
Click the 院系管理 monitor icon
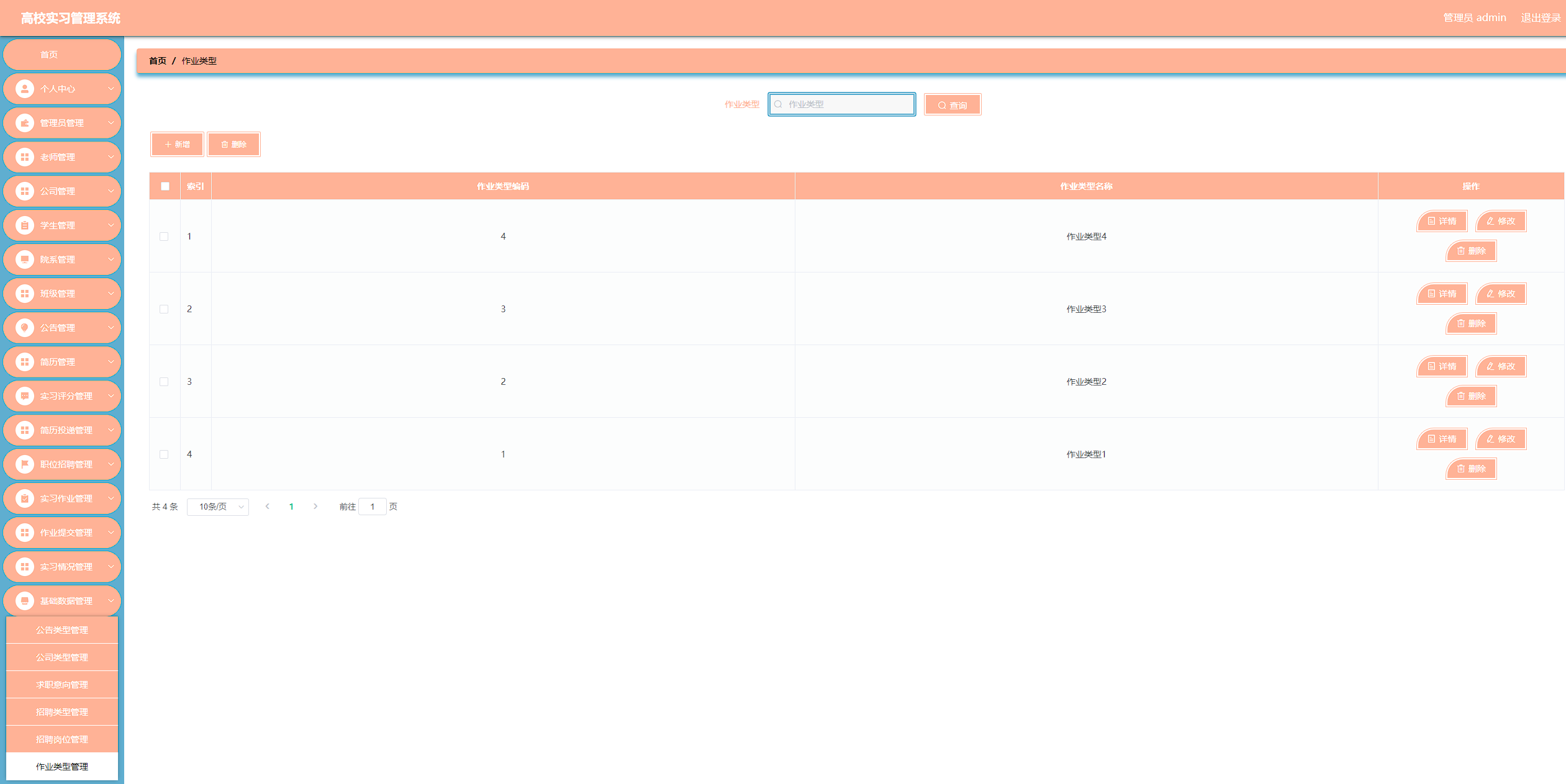25,259
